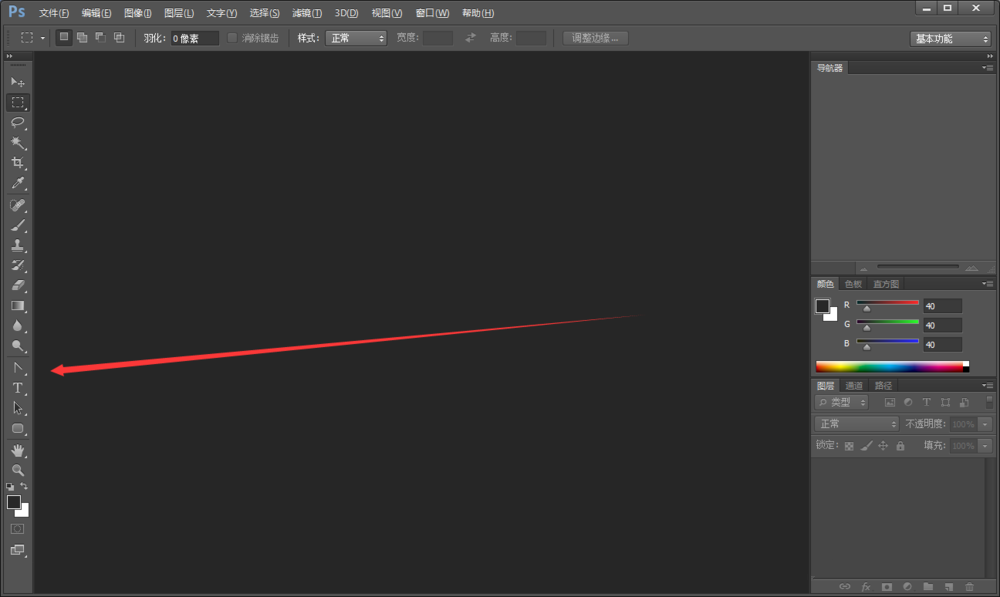Open the layer blend mode dropdown
Screen dimensions: 1000x597
click(x=857, y=424)
